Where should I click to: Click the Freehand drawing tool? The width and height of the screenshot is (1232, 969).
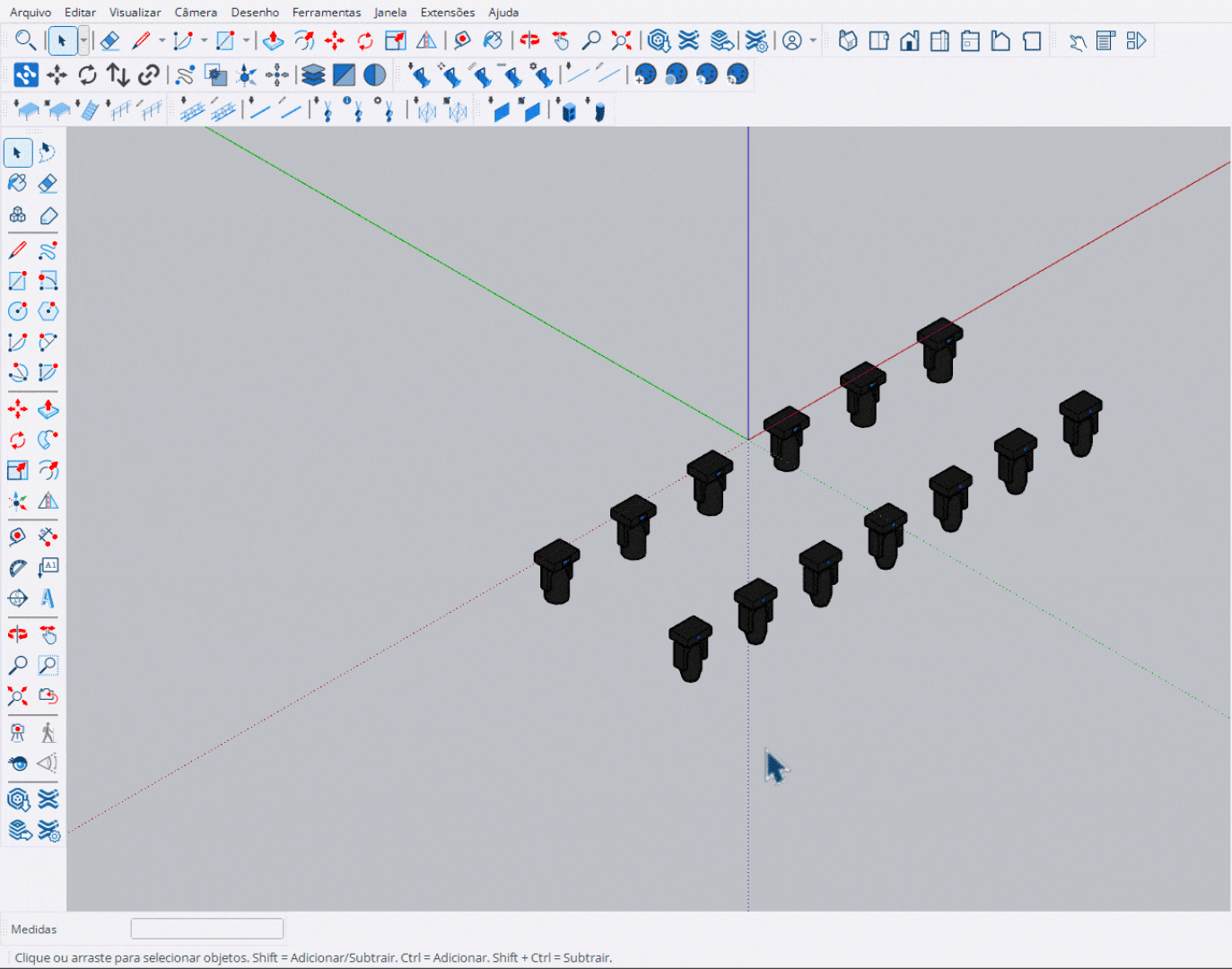tap(48, 250)
